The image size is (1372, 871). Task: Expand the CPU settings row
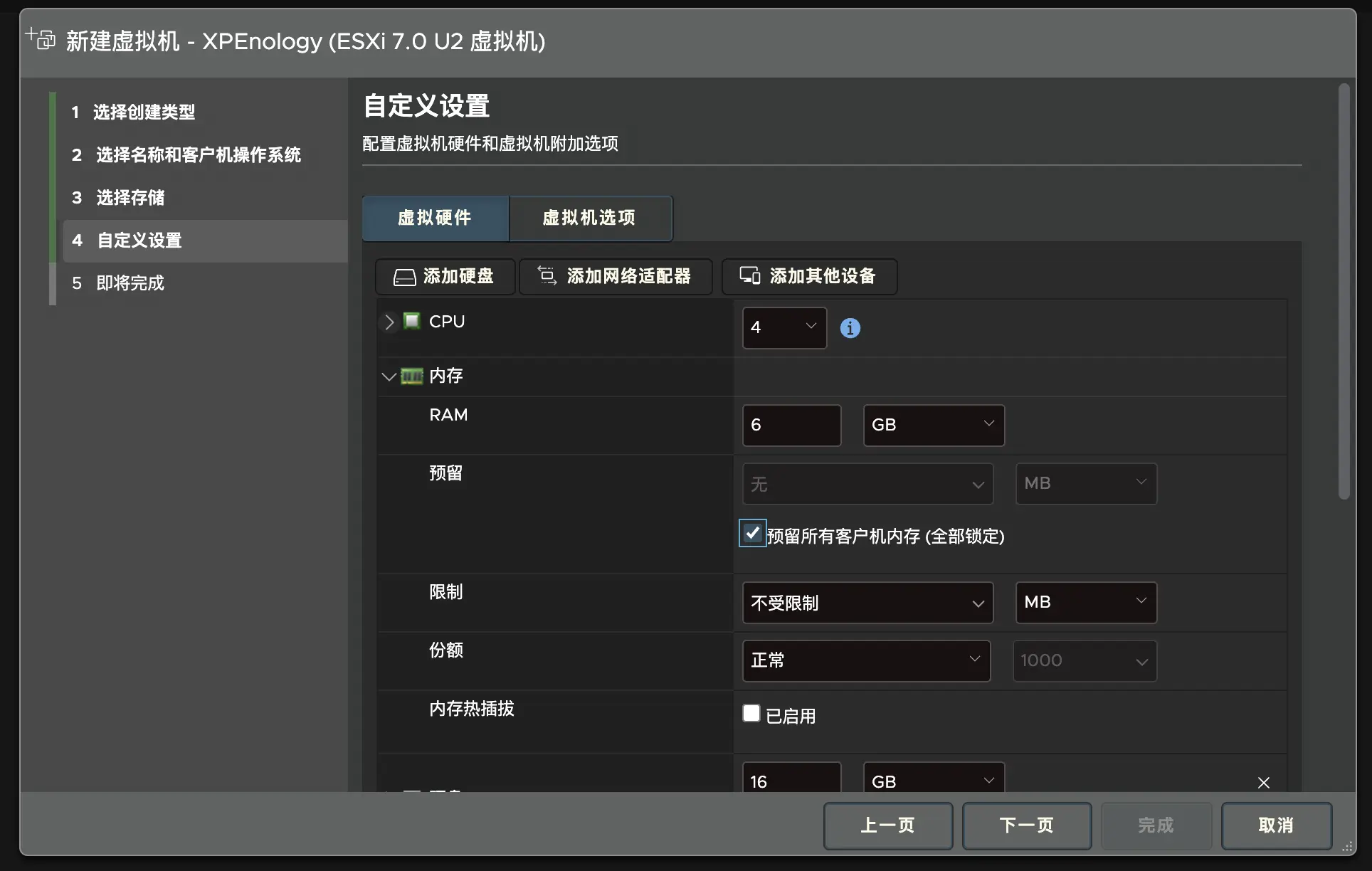click(x=389, y=322)
